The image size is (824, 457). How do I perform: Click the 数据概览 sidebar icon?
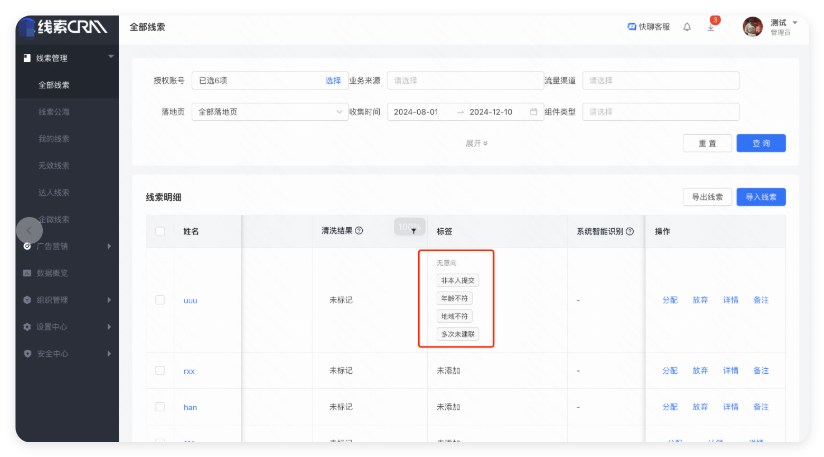(27, 273)
